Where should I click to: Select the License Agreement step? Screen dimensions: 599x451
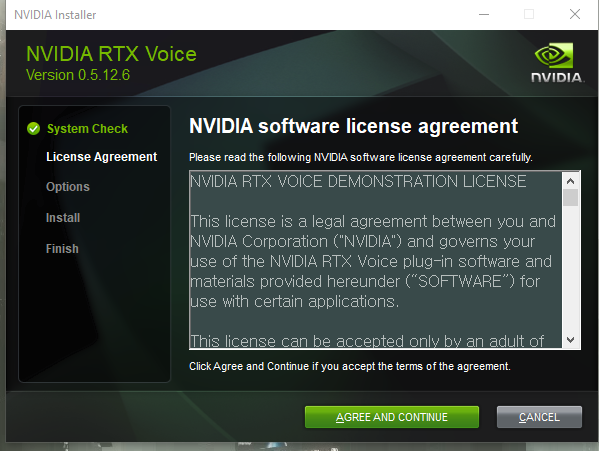pyautogui.click(x=101, y=157)
